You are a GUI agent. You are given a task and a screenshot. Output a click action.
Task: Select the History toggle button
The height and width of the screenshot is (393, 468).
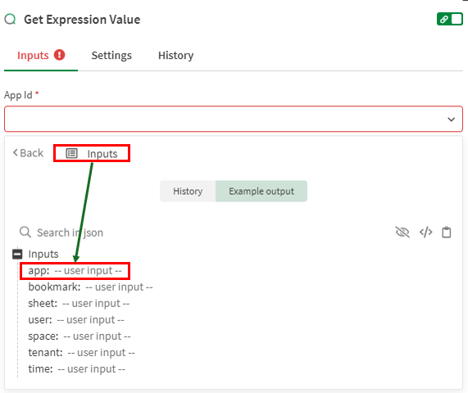188,191
